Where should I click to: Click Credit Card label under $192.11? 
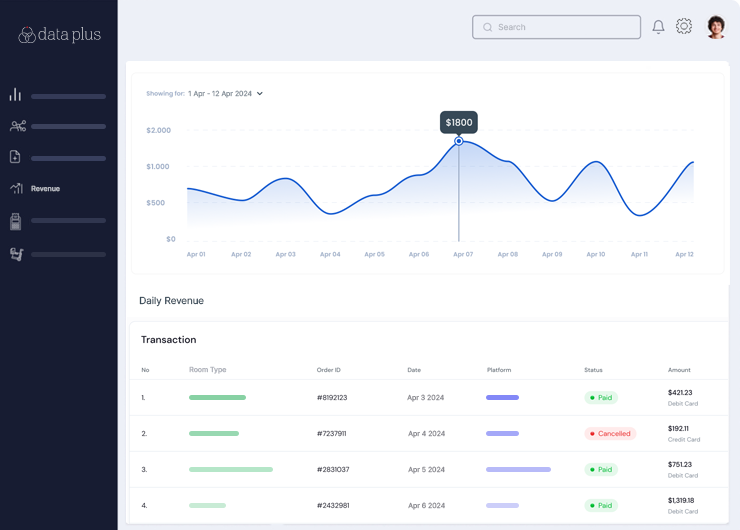click(x=684, y=439)
